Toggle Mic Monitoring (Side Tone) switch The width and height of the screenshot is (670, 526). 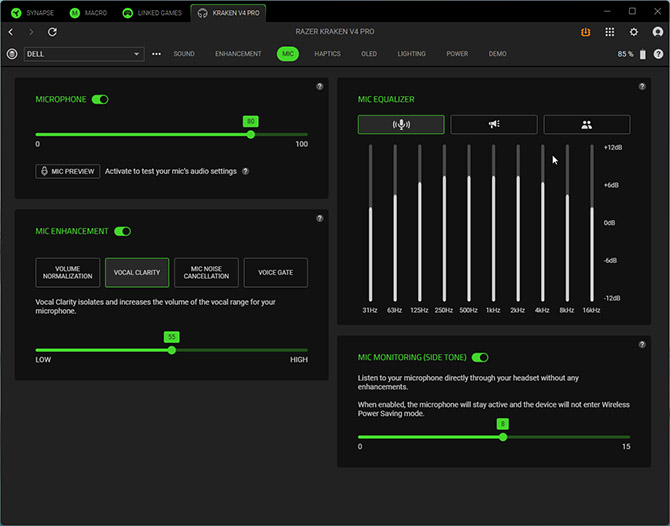pos(480,358)
